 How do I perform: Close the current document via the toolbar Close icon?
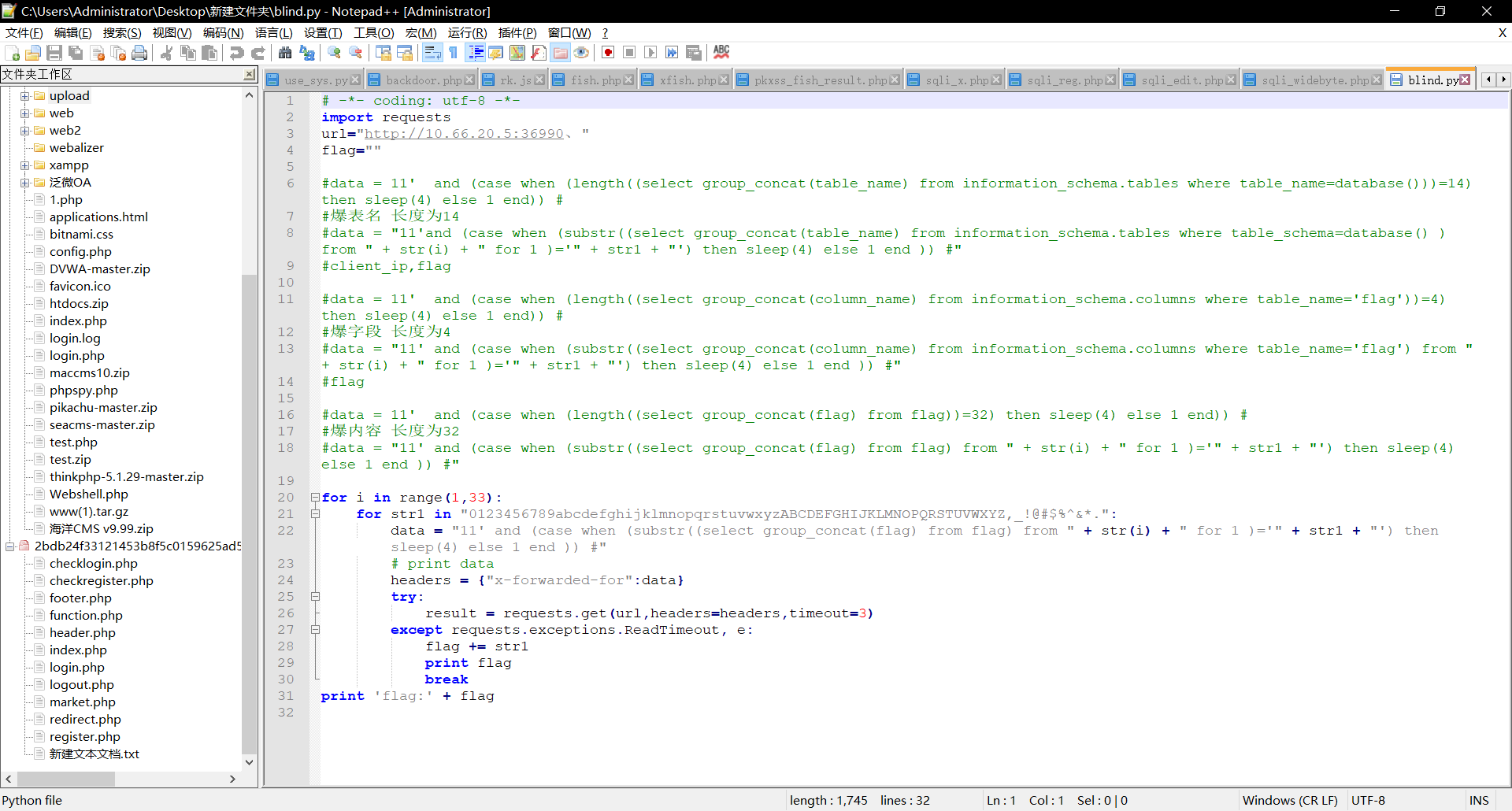tap(98, 53)
